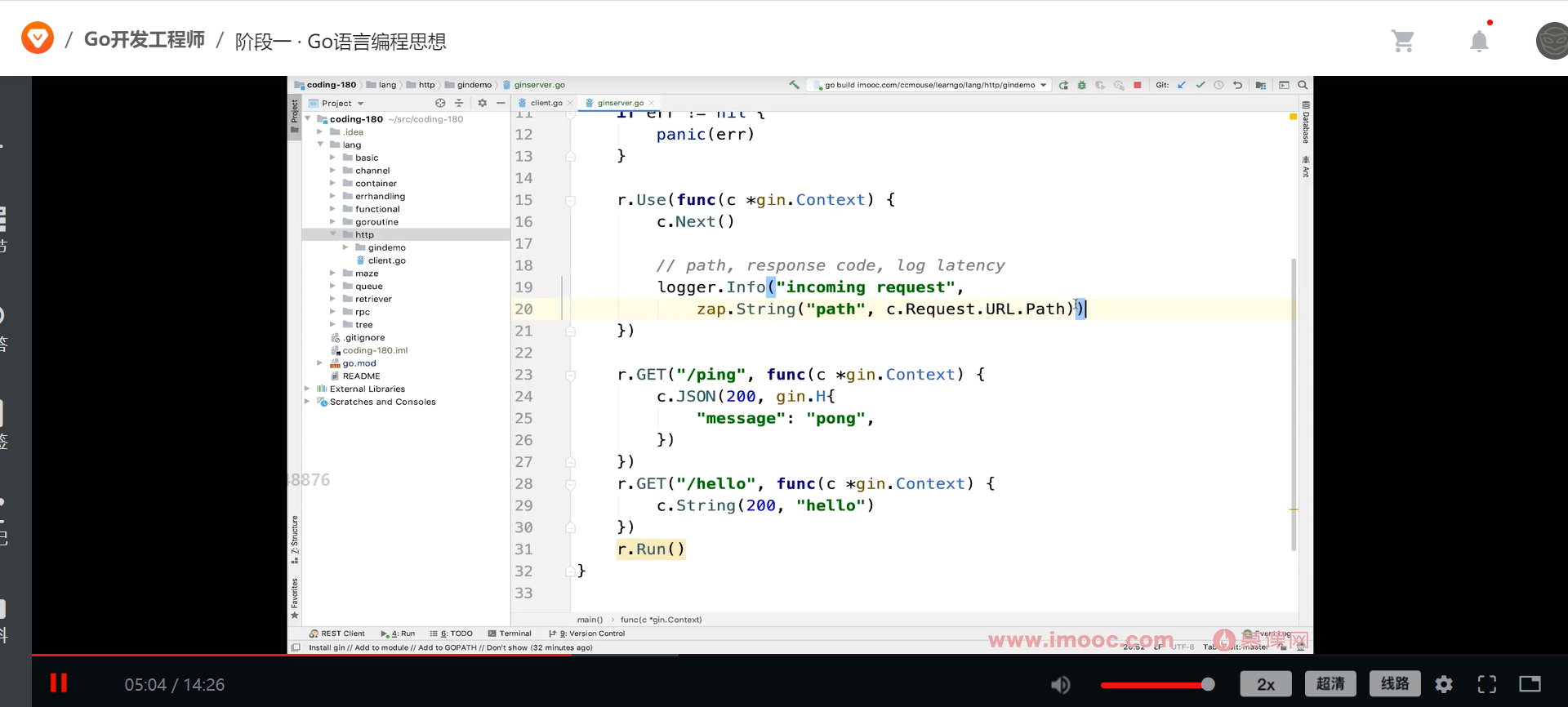
Task: Click the Search Everywhere magnifier
Action: (1303, 85)
